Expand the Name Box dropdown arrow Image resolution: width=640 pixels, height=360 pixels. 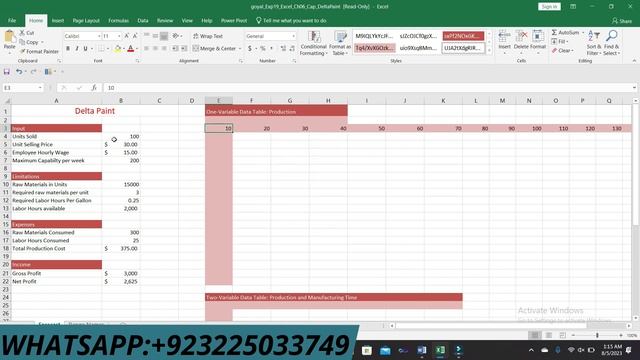(x=40, y=88)
